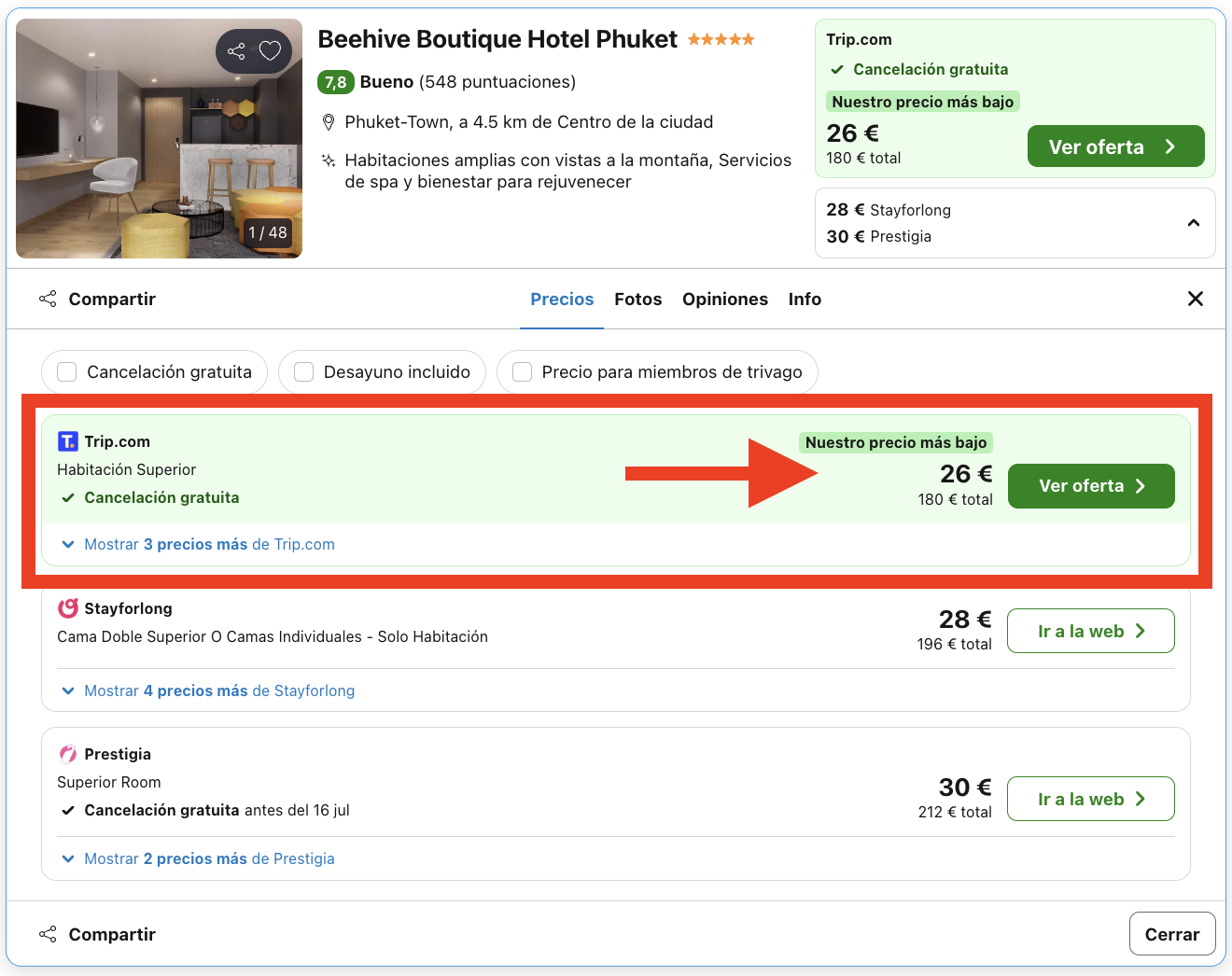Click the 1 / 48 photo counter
This screenshot has height=976, width=1232.
268,232
